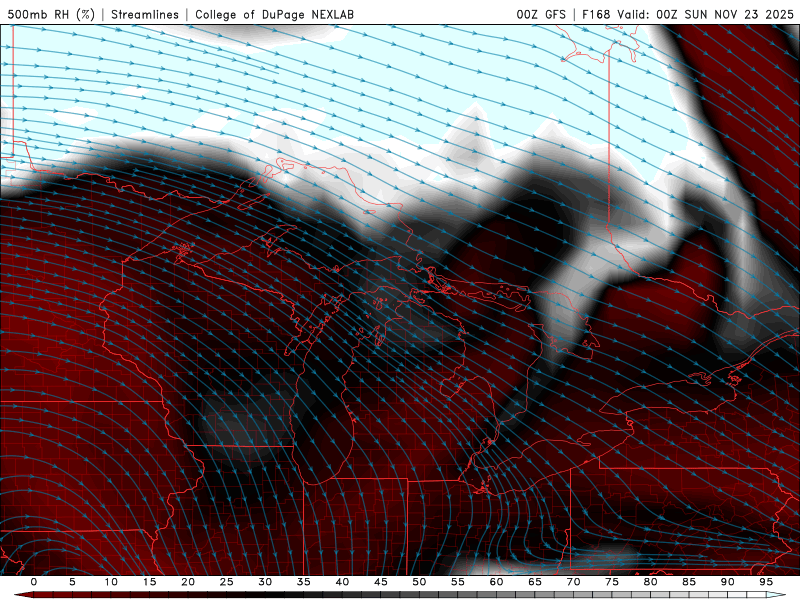This screenshot has width=800, height=600.
Task: Click the color scale value '0'
Action: tap(34, 582)
